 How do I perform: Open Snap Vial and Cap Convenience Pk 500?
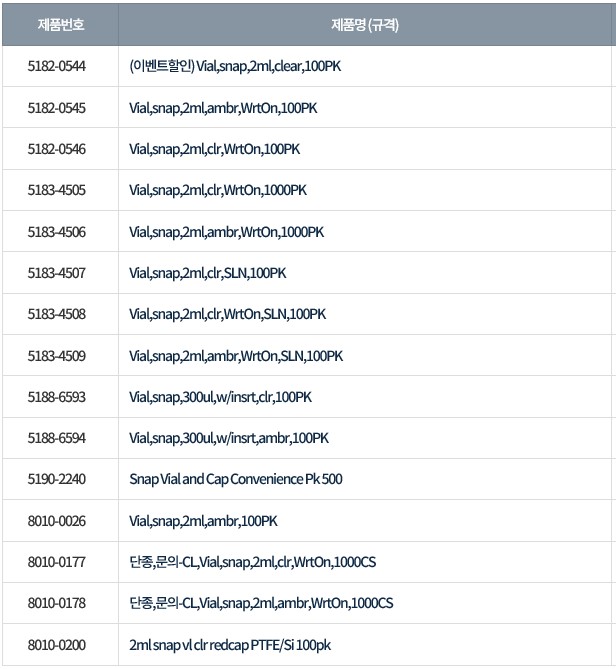[236, 479]
